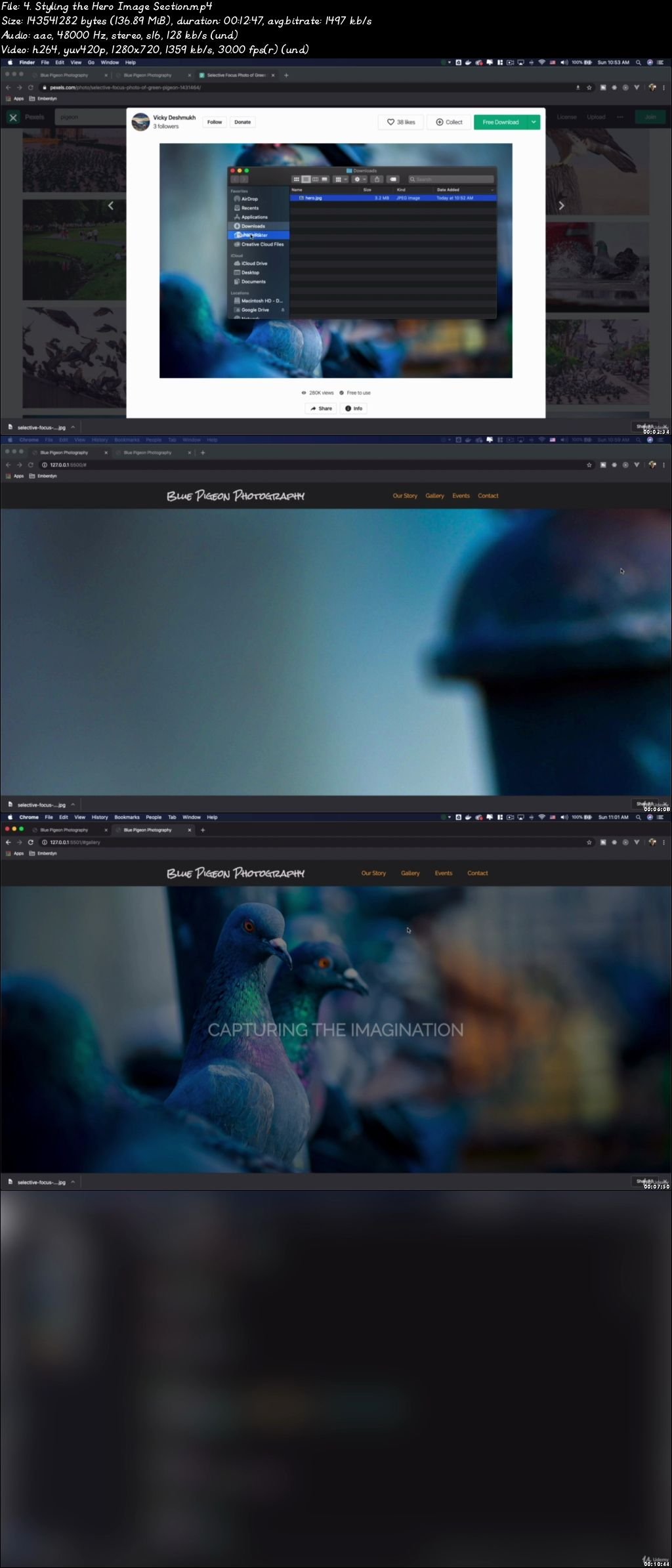
Task: Follow photographer Vicky Deshmukh
Action: pos(215,122)
